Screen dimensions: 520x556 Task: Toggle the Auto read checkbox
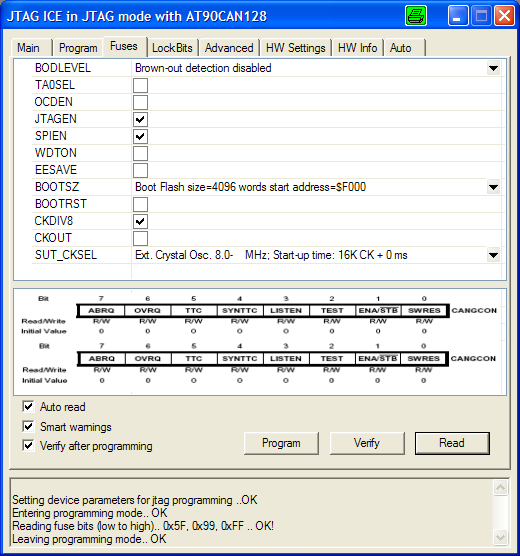coord(28,406)
